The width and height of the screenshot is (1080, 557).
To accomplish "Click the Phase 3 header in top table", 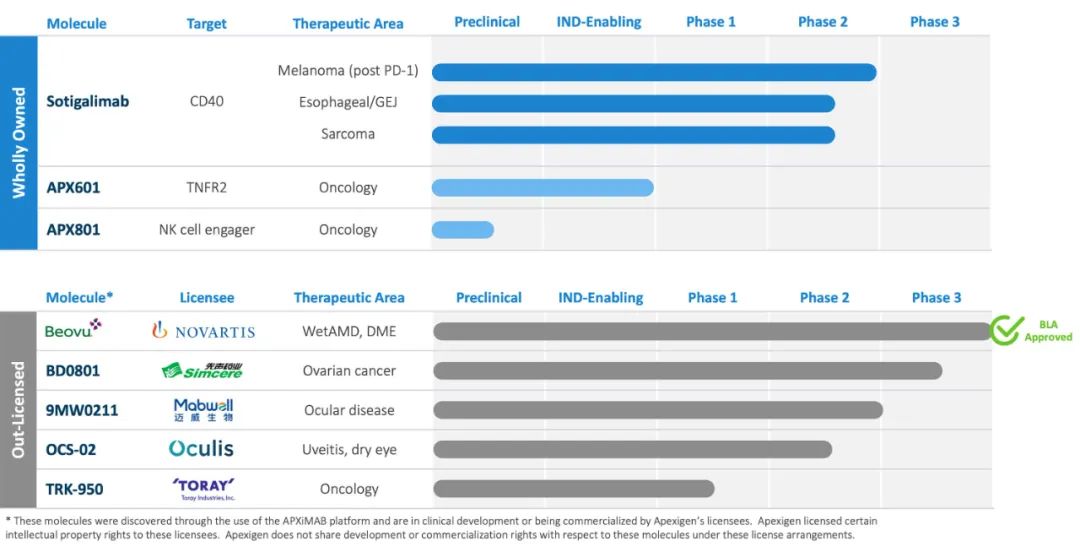I will [934, 22].
